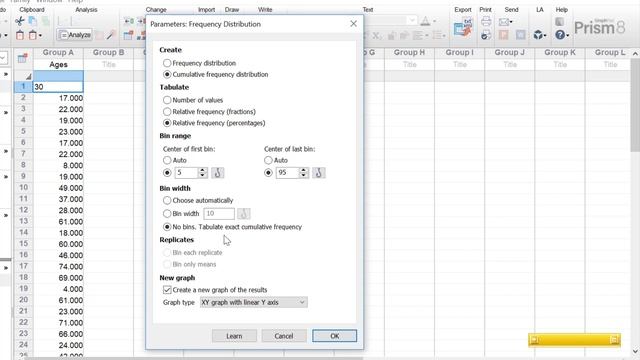Open the font name dropdown in the Text group
Viewport: 640px width, 360px height.
412,20
